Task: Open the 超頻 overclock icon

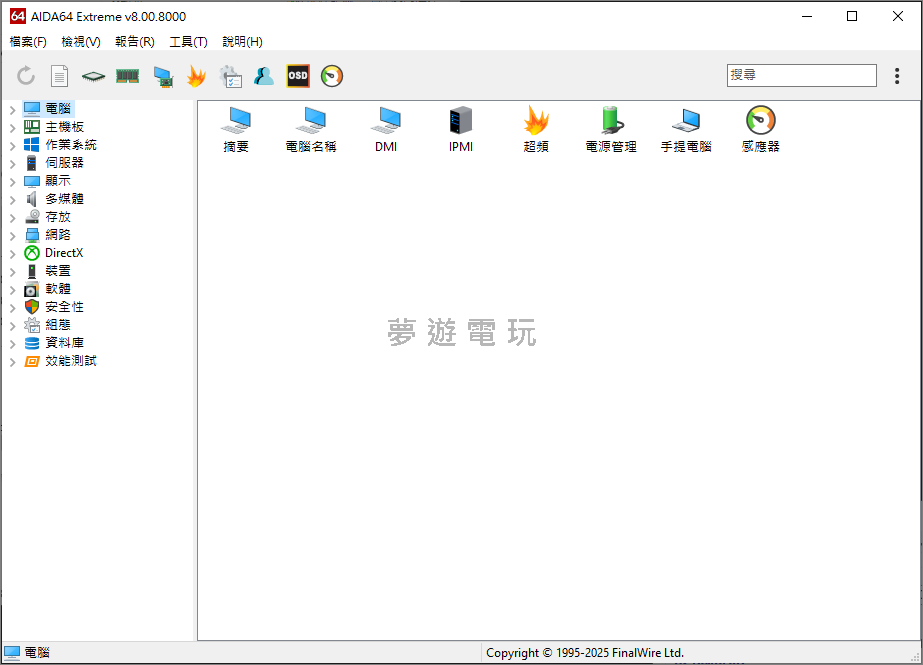Action: [536, 130]
